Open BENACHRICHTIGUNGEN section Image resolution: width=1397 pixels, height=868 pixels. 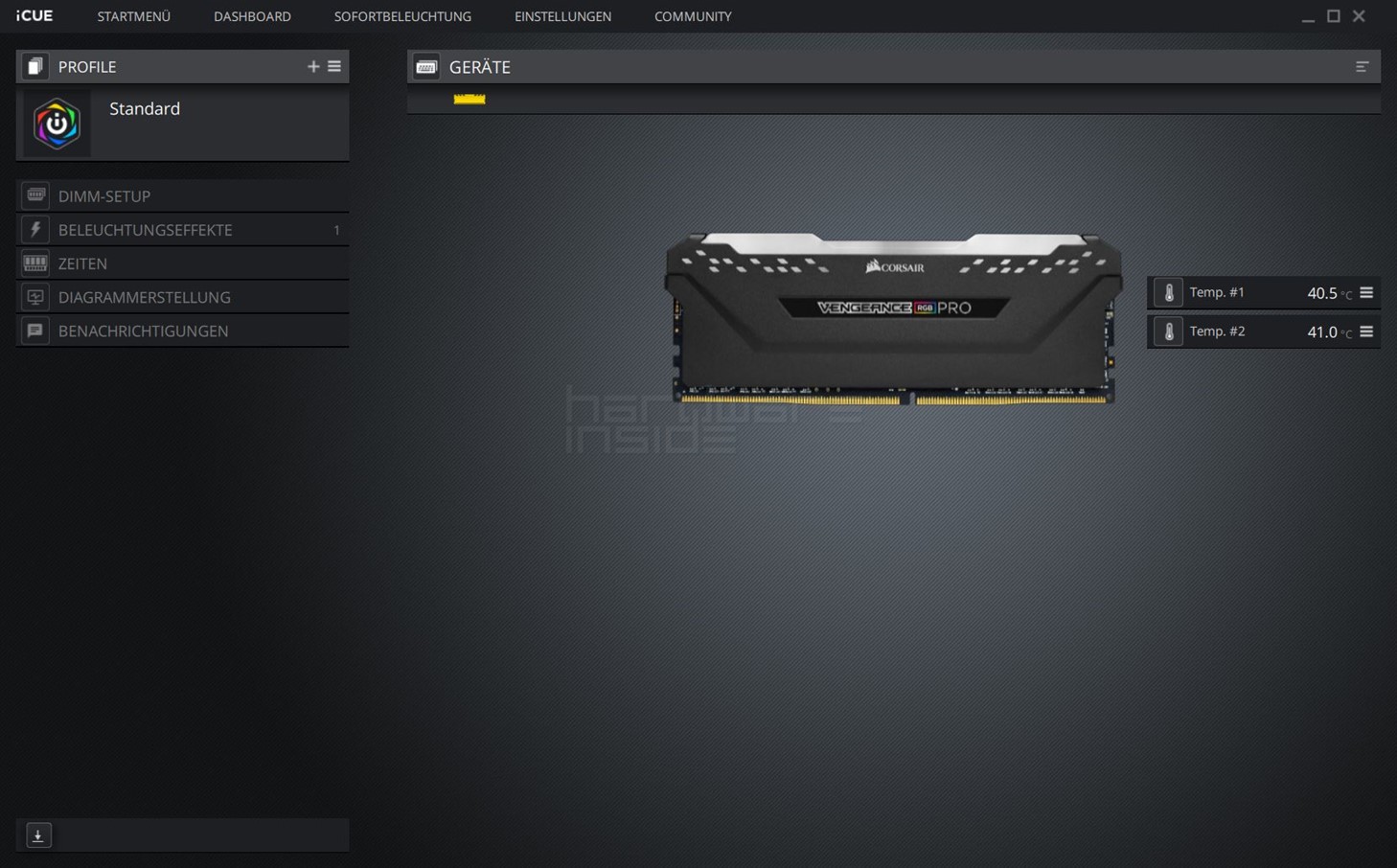tap(182, 331)
